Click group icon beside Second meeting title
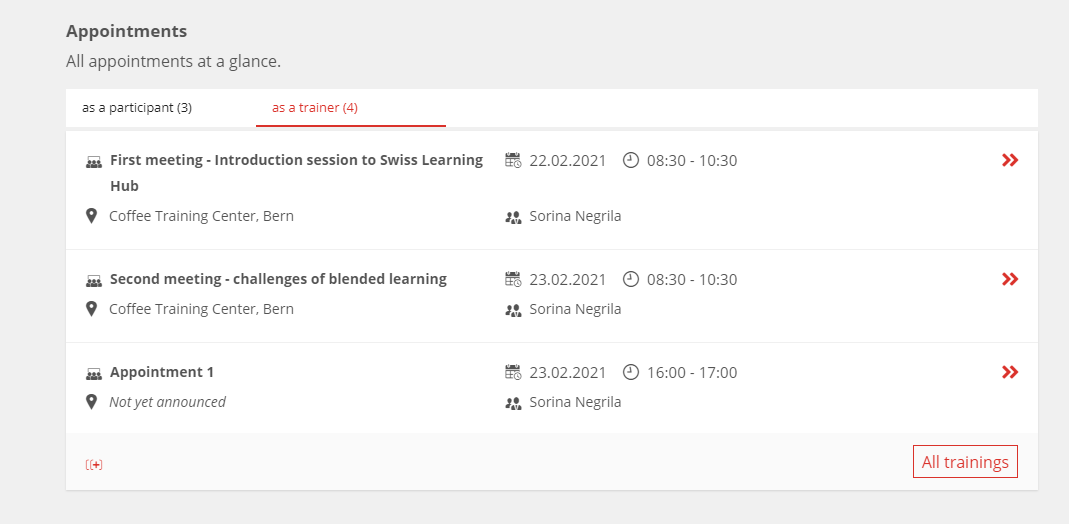 93,281
